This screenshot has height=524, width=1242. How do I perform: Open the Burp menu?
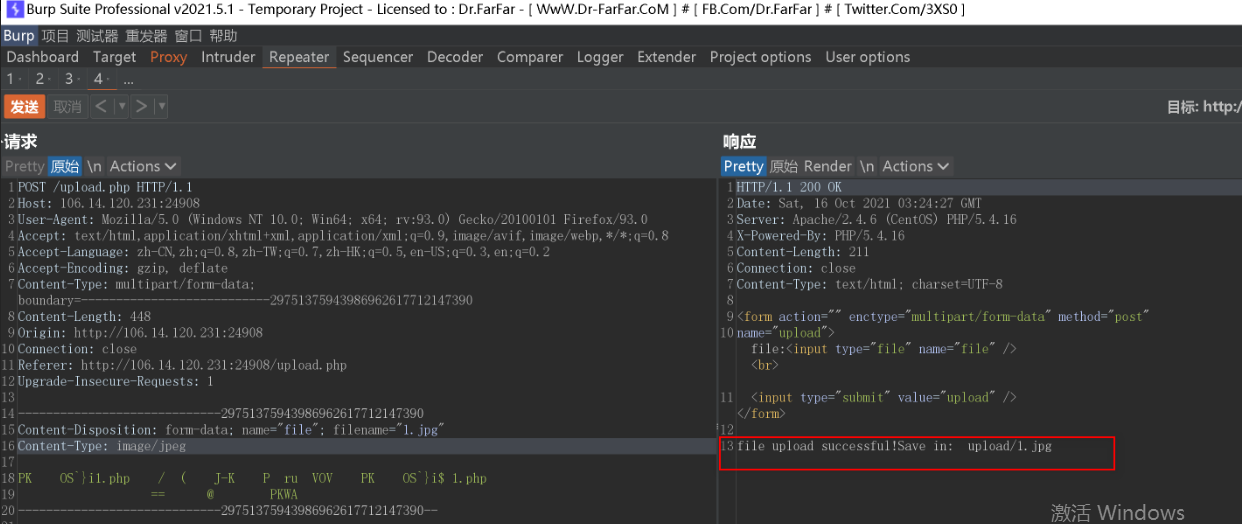pos(18,35)
